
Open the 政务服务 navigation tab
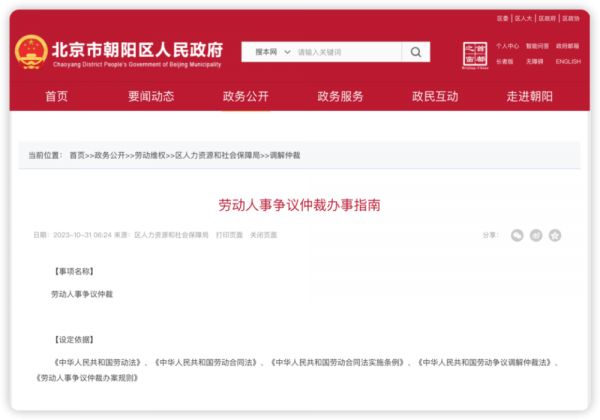click(x=340, y=97)
